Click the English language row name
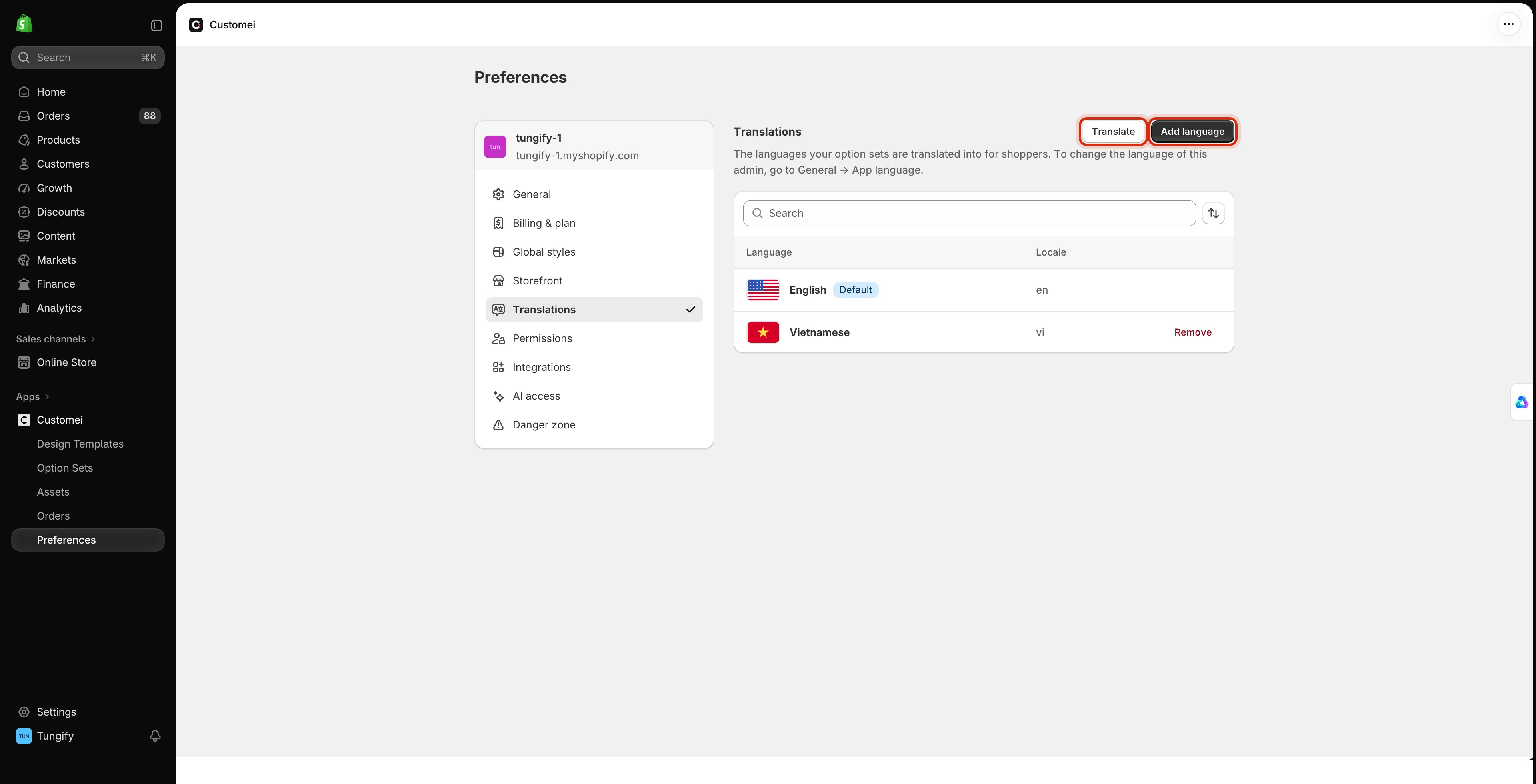The image size is (1536, 784). [807, 290]
